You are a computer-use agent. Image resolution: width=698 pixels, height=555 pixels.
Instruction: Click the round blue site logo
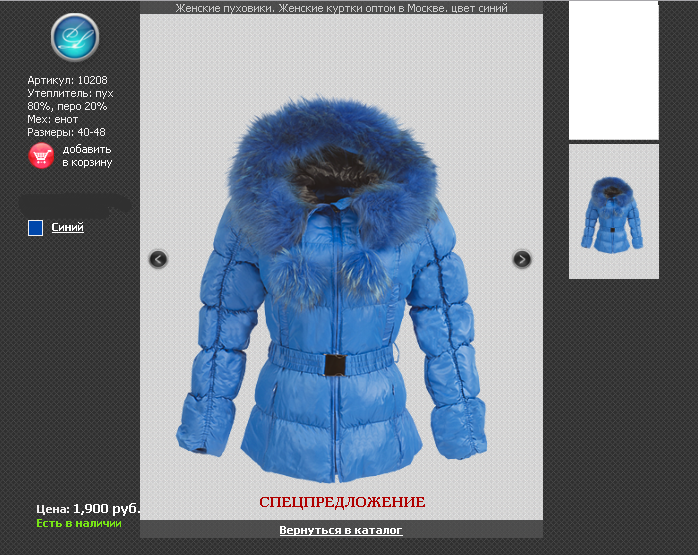[x=75, y=37]
